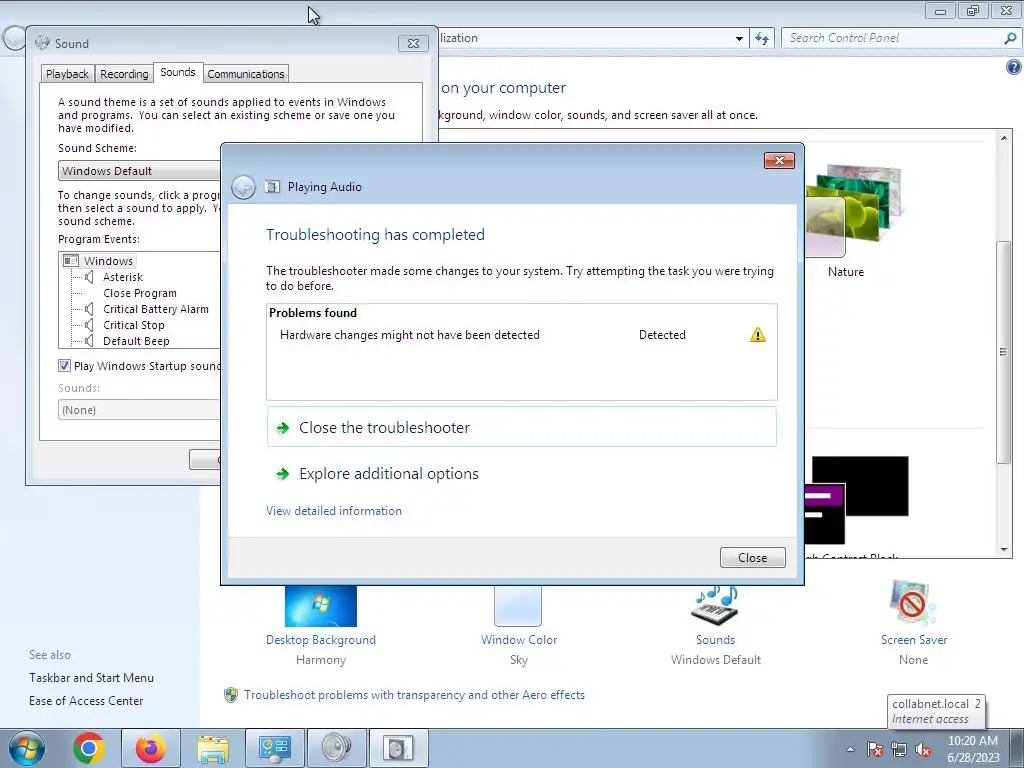The width and height of the screenshot is (1024, 768).
Task: Click the Close button in troubleshooter
Action: [752, 558]
